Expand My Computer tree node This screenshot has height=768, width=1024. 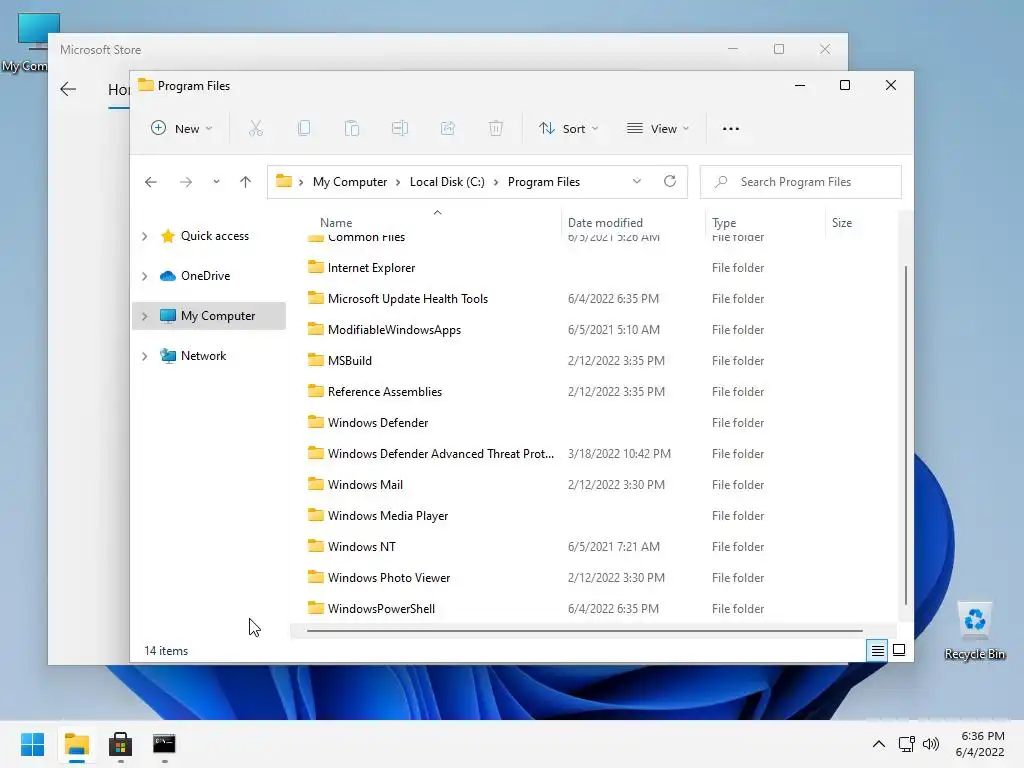[x=145, y=316]
